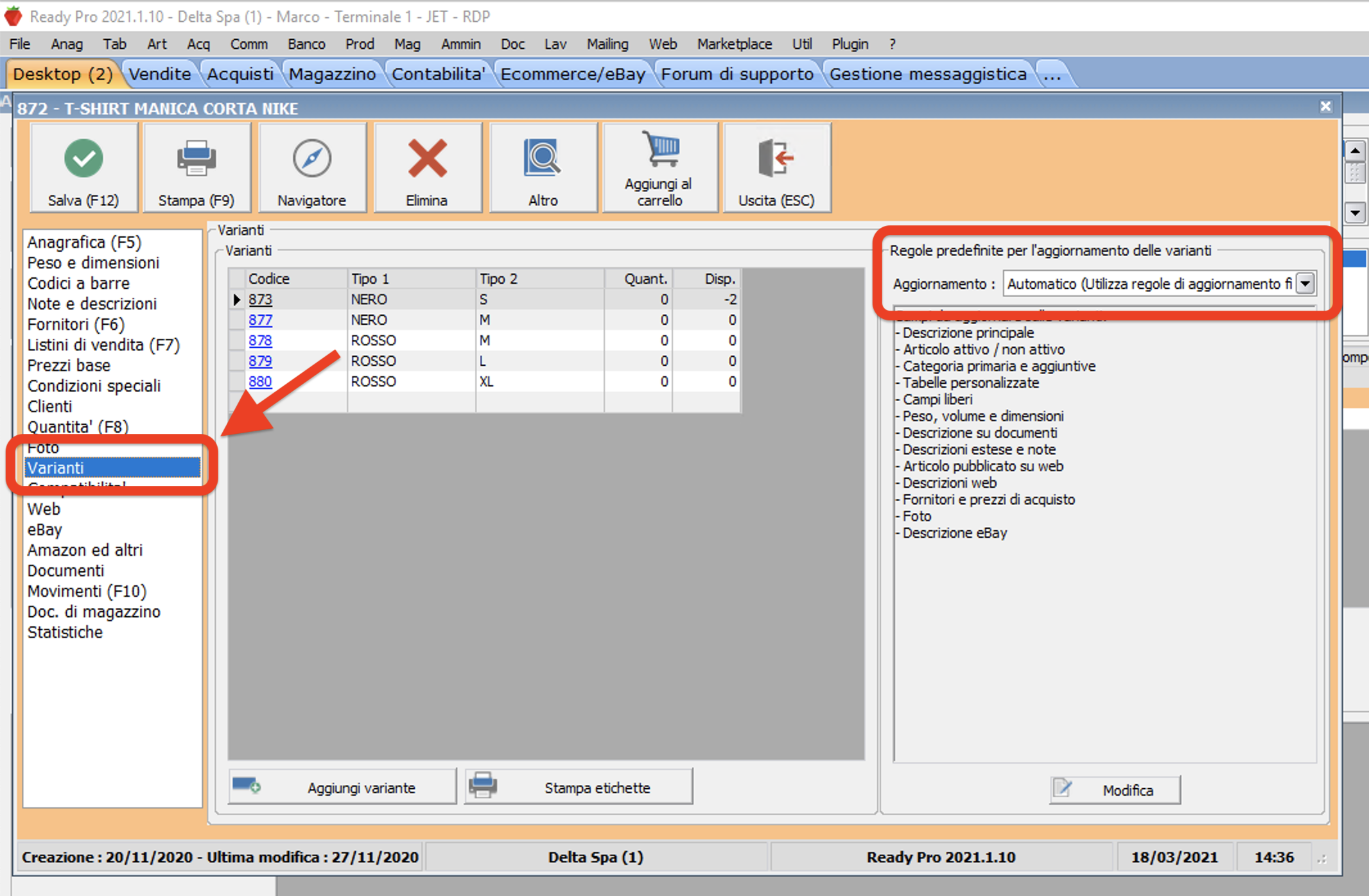Click the Modifica button
The width and height of the screenshot is (1369, 896).
pos(1115,790)
